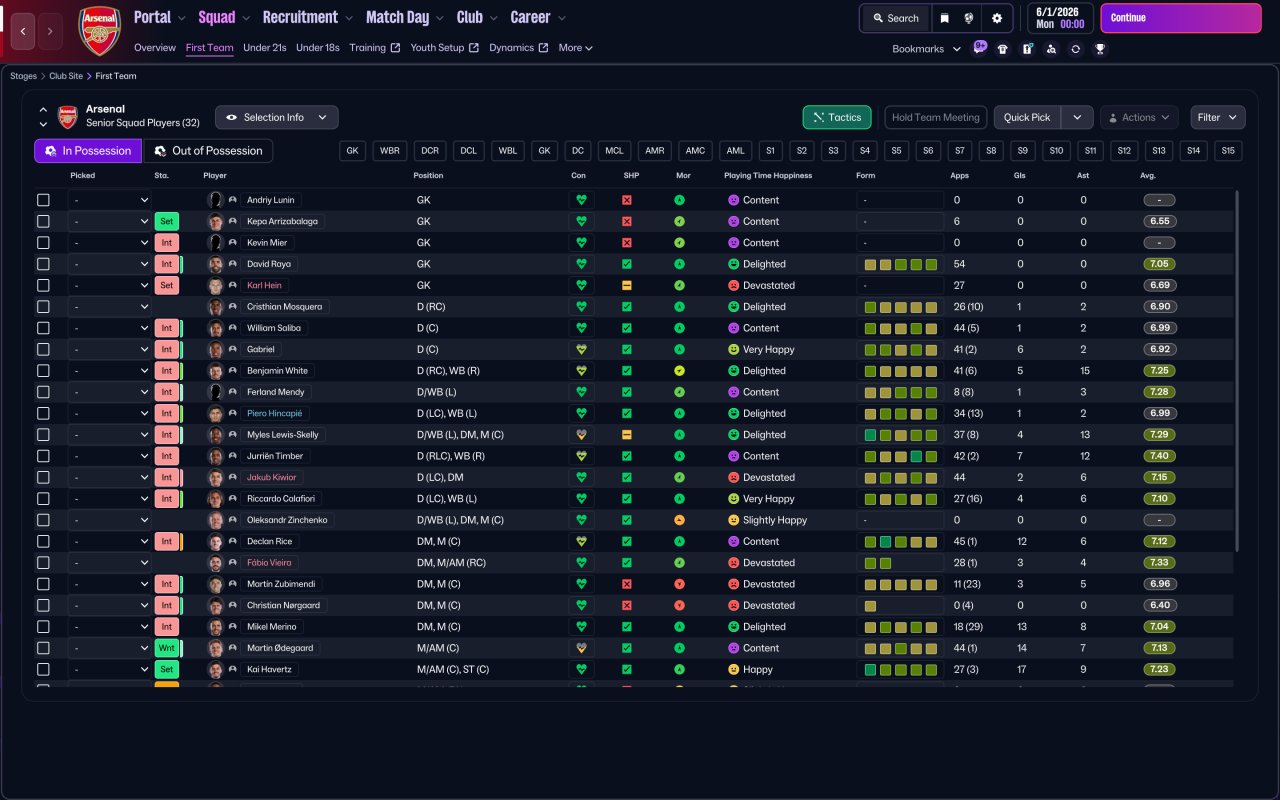1280x800 pixels.
Task: Open the shirt icon shortcut in bookmarks bar
Action: click(x=1003, y=49)
